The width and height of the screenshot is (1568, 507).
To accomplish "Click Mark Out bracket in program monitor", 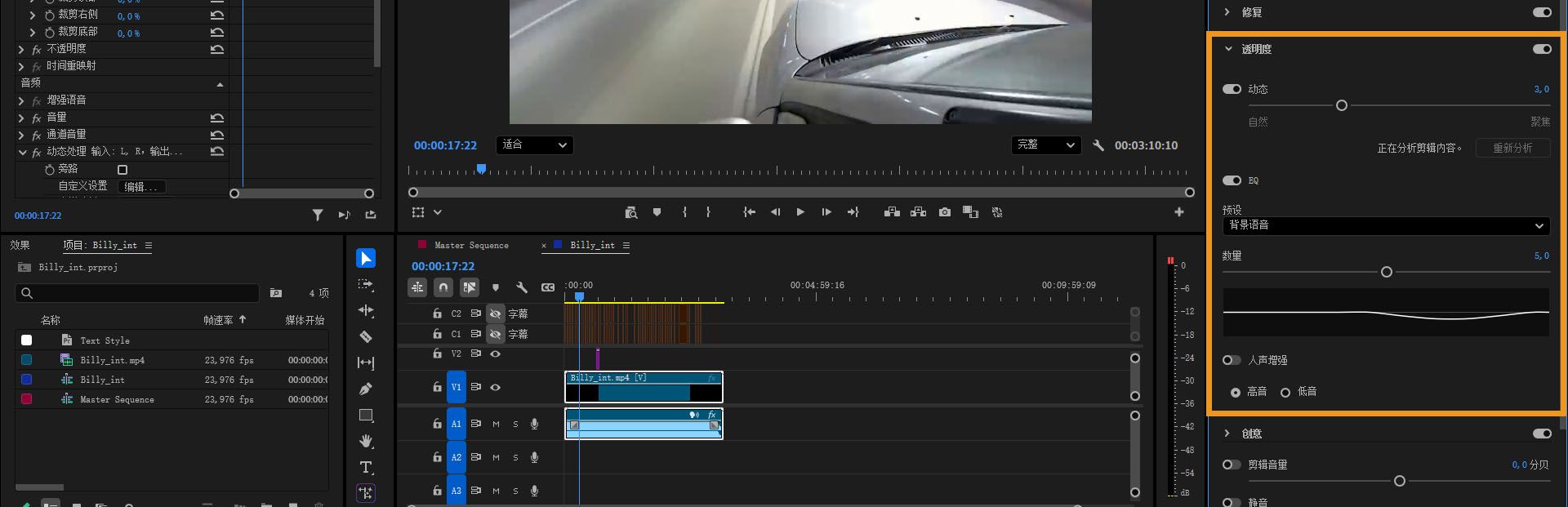I will [708, 212].
